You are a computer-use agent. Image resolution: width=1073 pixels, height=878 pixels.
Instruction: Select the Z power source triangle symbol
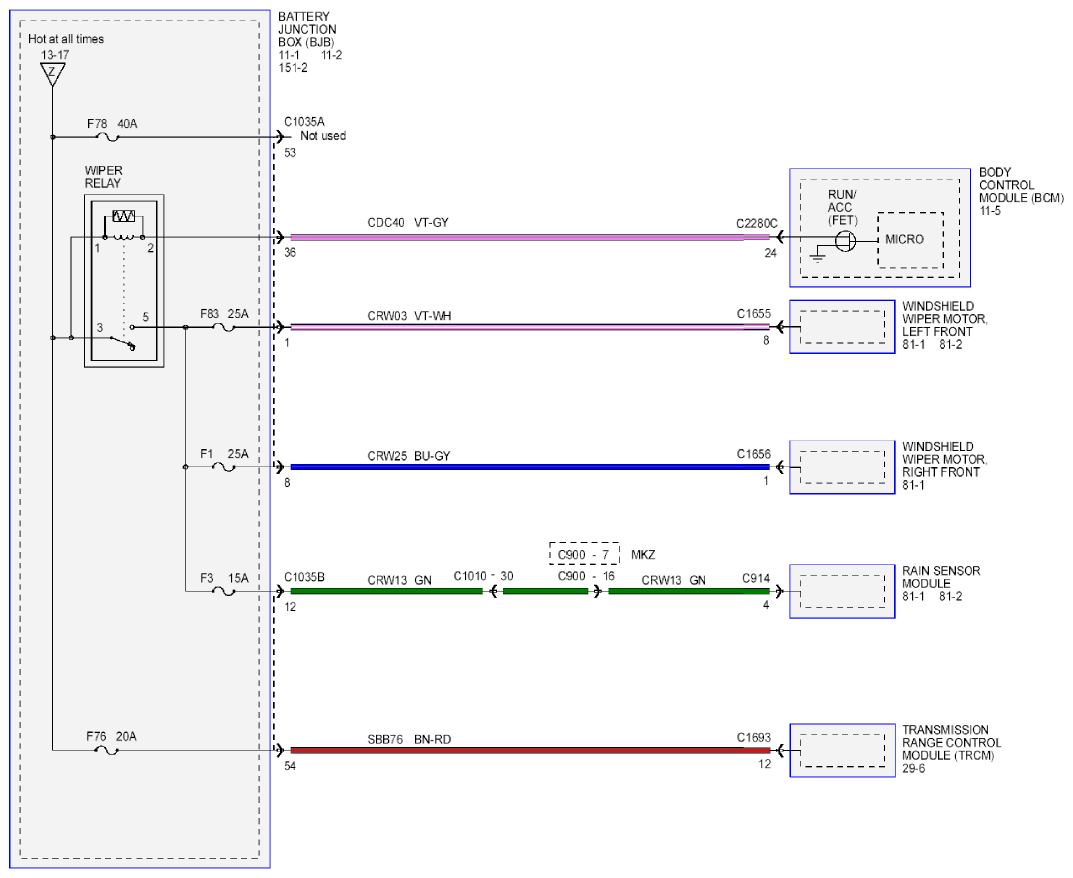[53, 74]
